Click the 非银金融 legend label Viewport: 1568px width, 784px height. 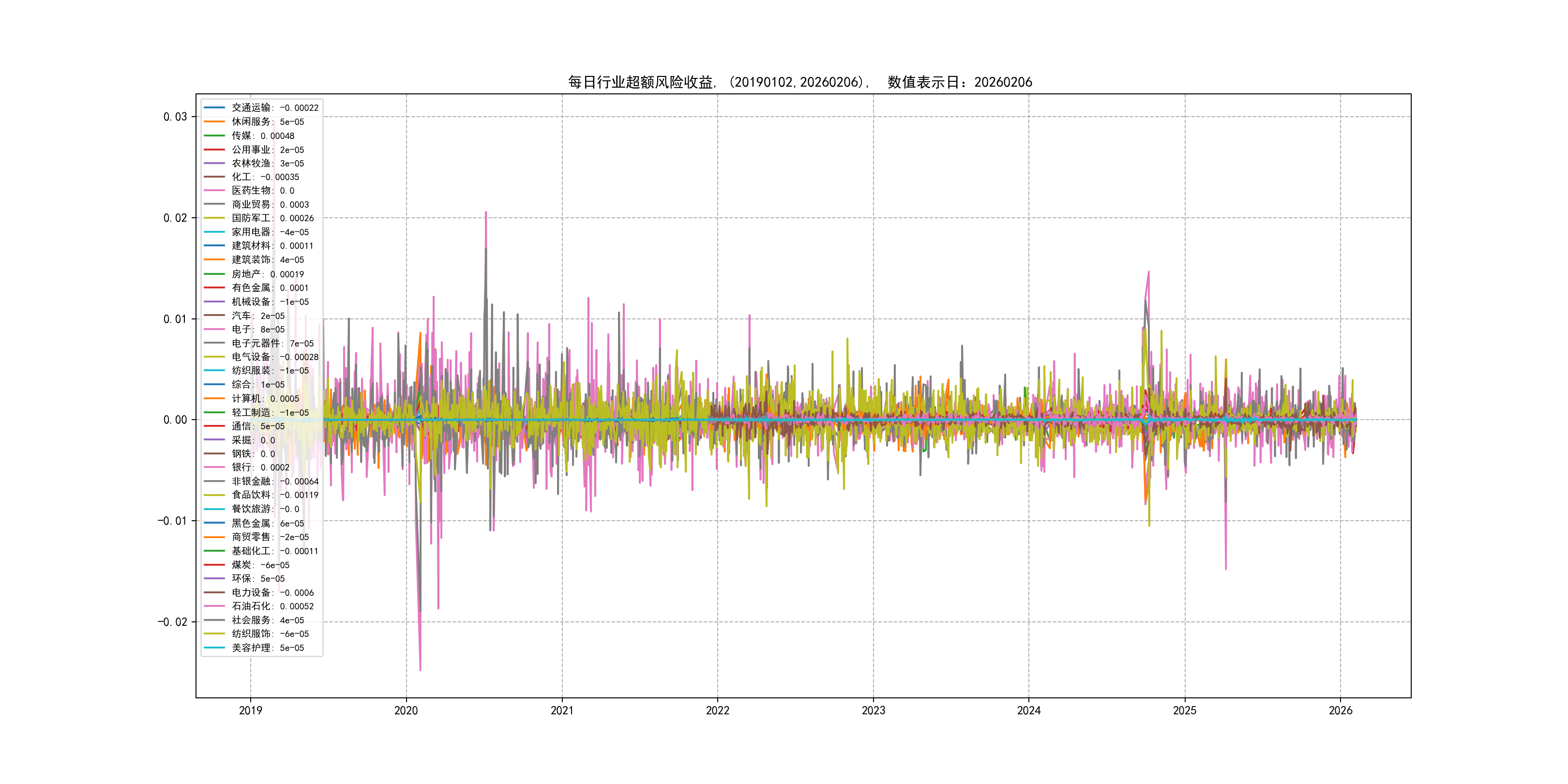pos(274,482)
